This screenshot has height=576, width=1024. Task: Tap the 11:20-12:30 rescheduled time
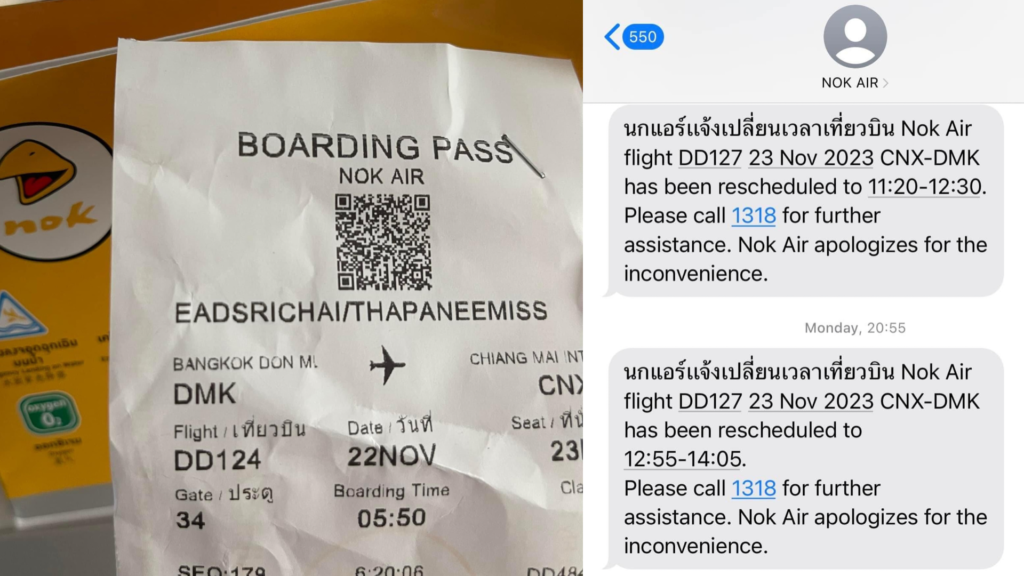[x=924, y=187]
